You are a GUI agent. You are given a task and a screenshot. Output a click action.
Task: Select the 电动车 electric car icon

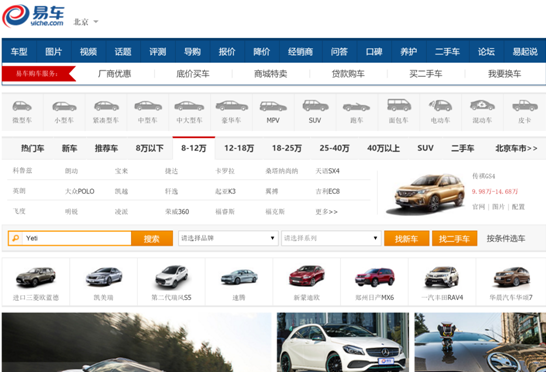tap(440, 105)
